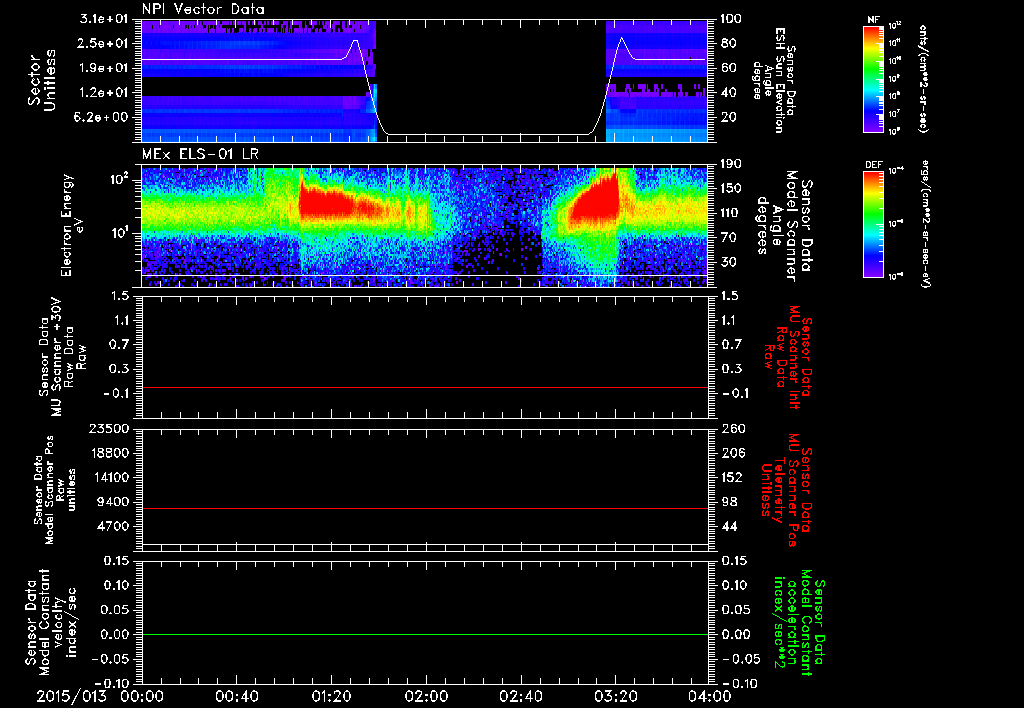Click the 260 telemetry tick value
The image size is (1024, 708).
pyautogui.click(x=731, y=429)
